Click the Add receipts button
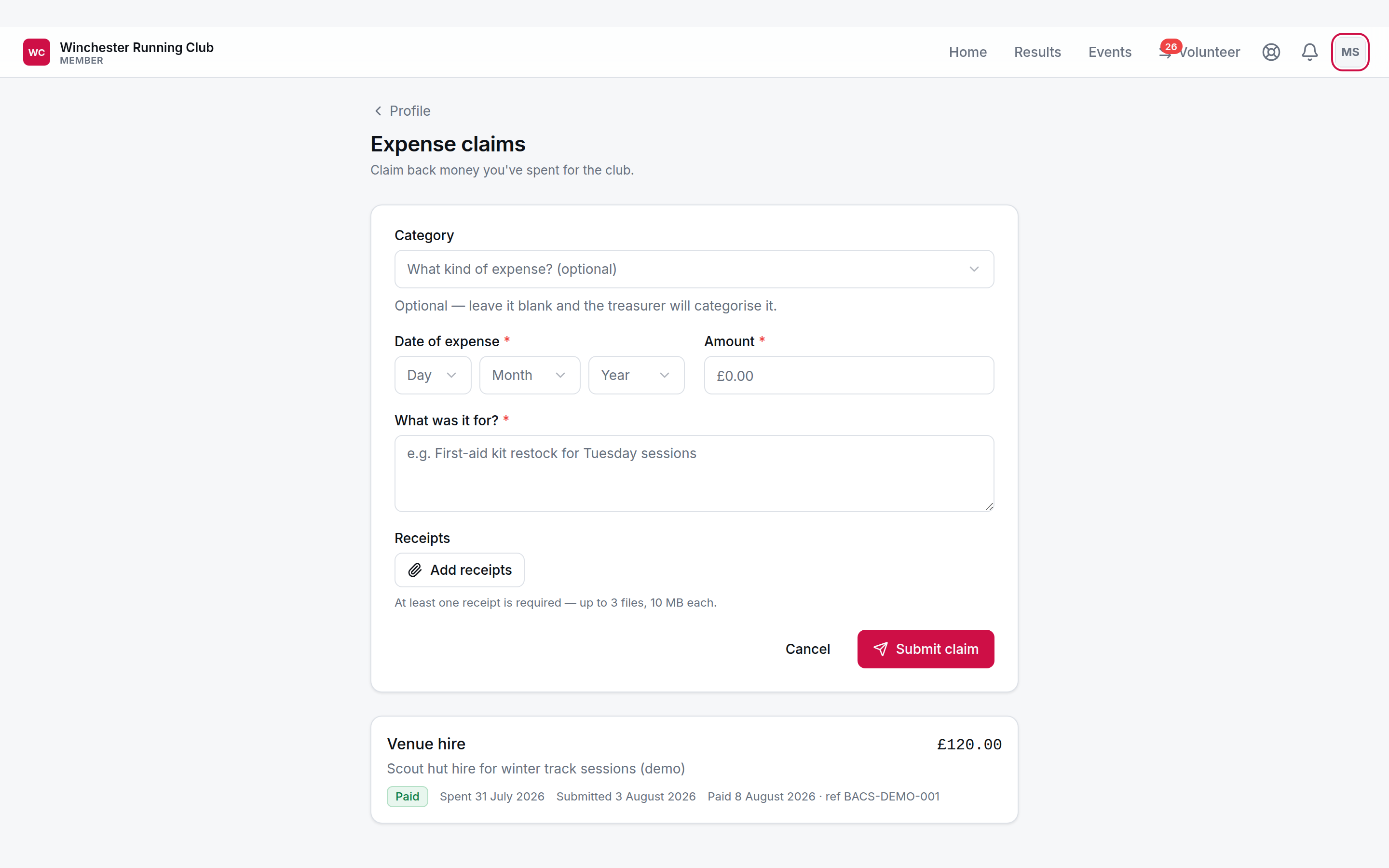This screenshot has width=1389, height=868. (459, 570)
